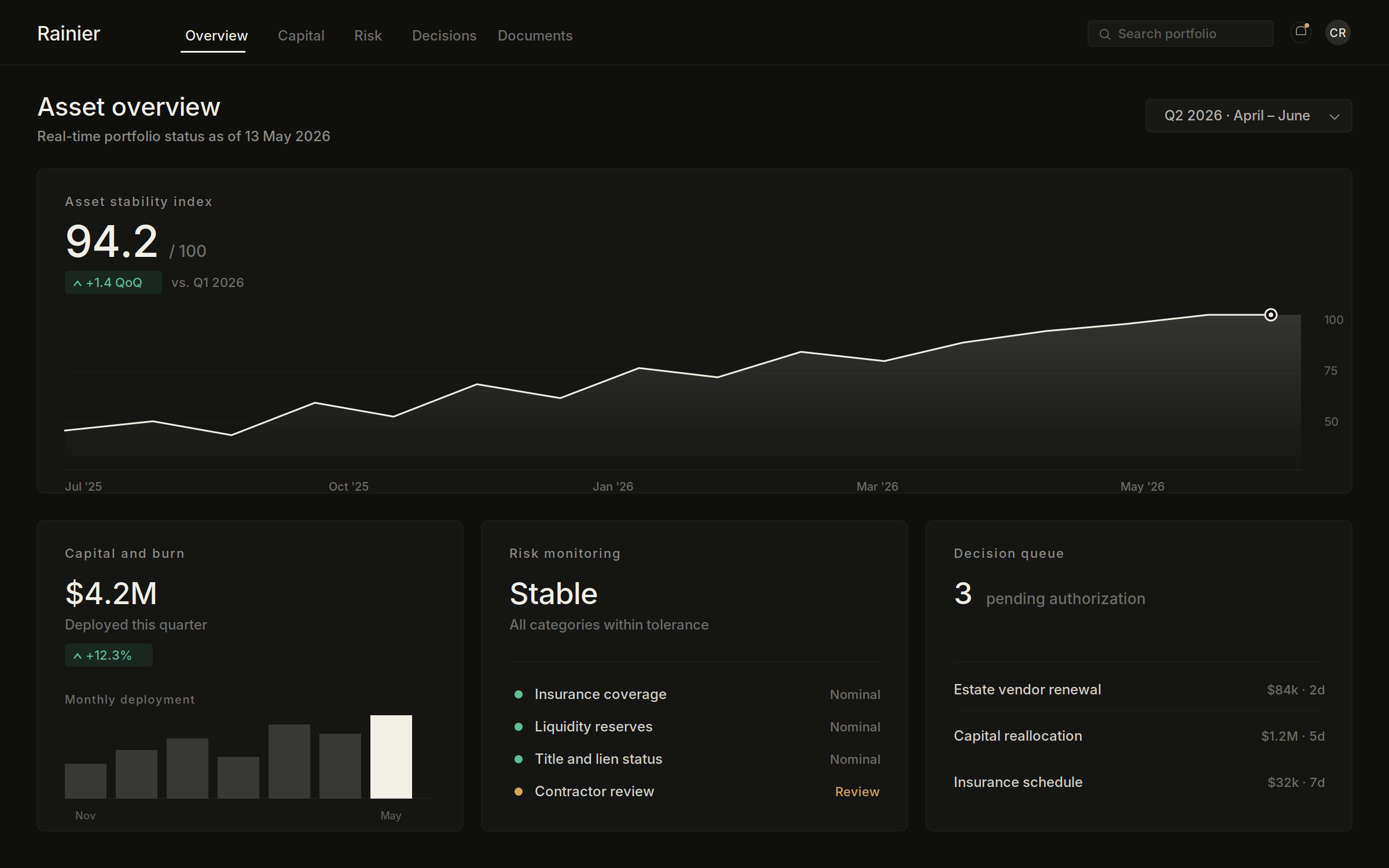Open the notifications bell icon
1389x868 pixels.
click(1301, 32)
